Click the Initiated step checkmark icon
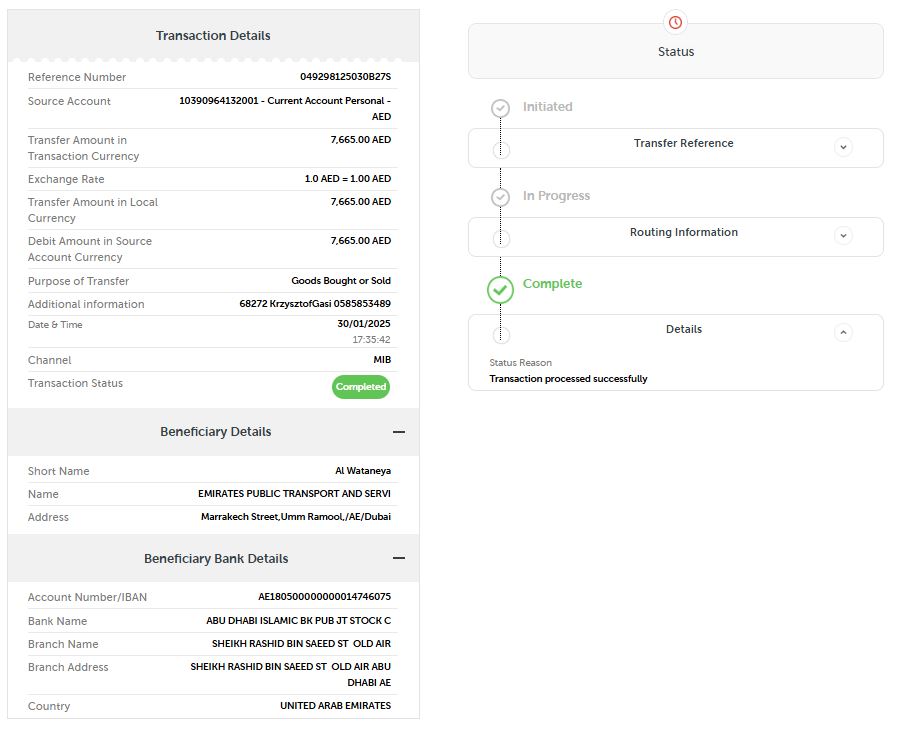 coord(500,108)
